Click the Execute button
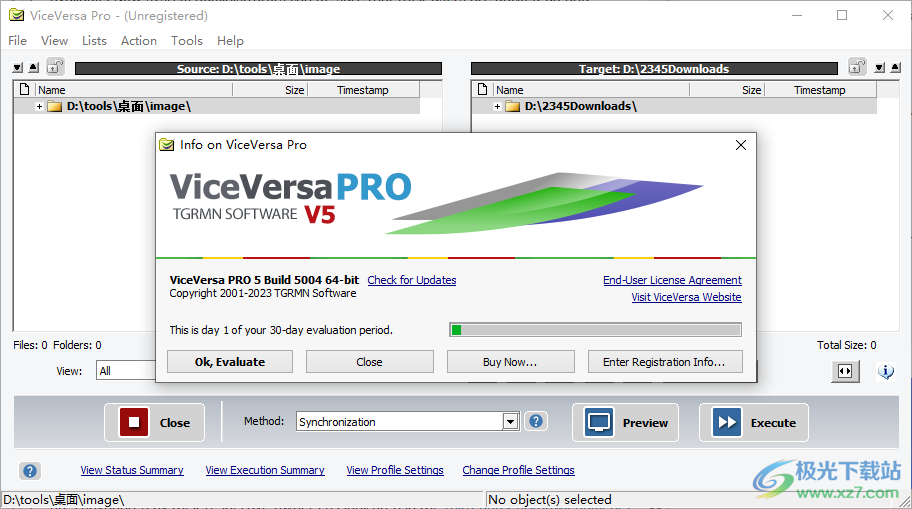This screenshot has width=912, height=509. tap(754, 422)
